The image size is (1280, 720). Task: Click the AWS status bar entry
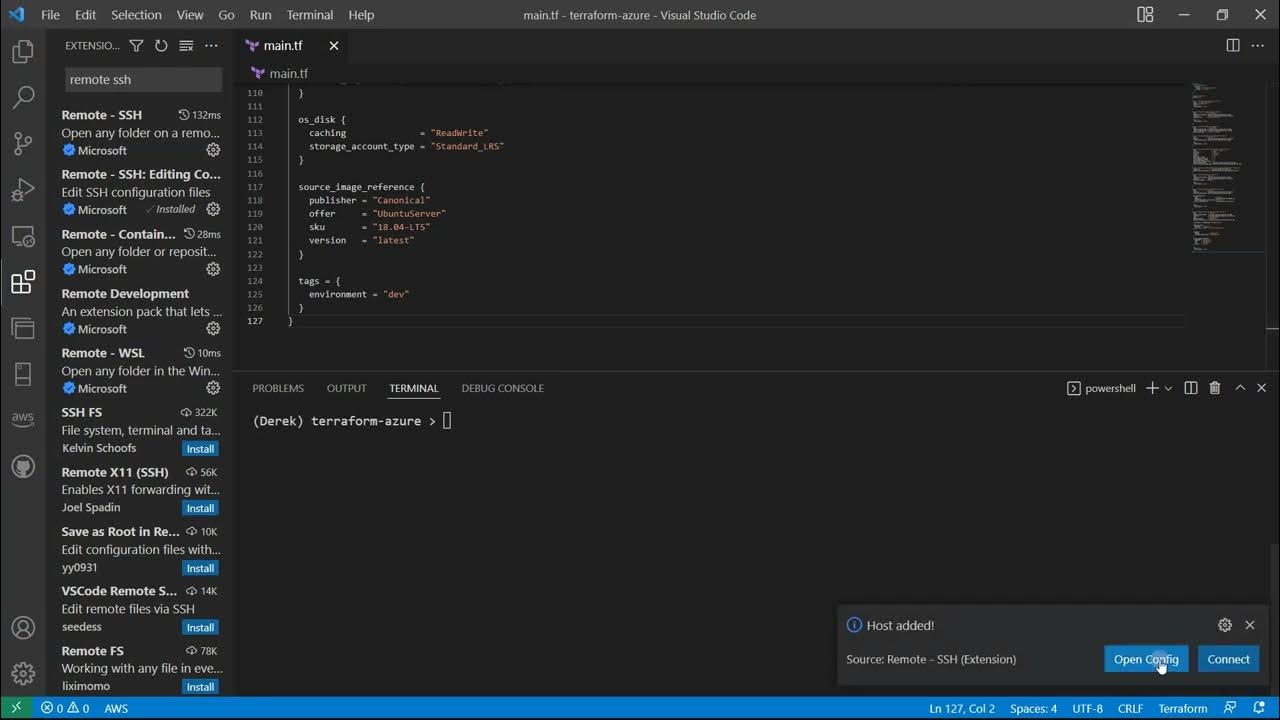click(116, 708)
